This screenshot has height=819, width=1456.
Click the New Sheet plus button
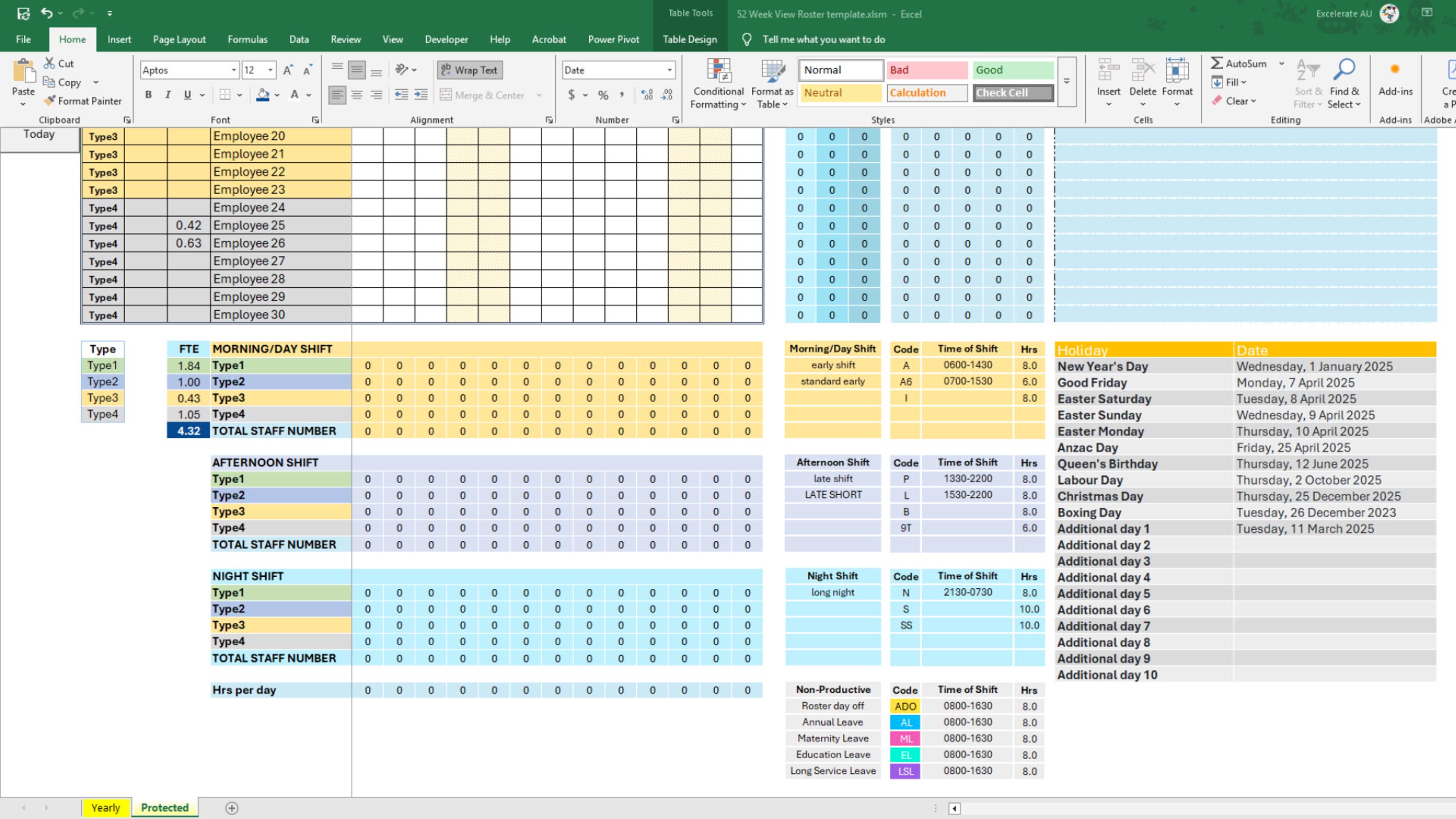(232, 807)
